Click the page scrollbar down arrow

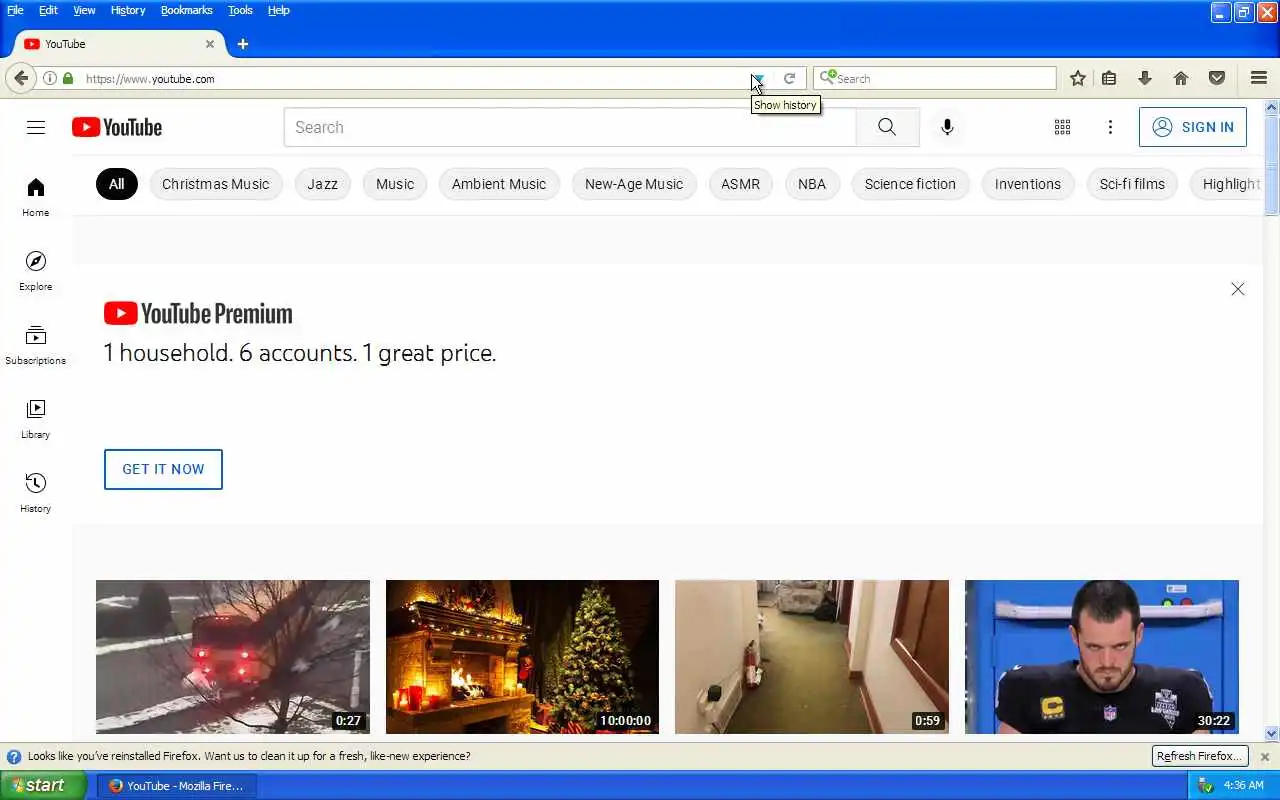[x=1272, y=733]
